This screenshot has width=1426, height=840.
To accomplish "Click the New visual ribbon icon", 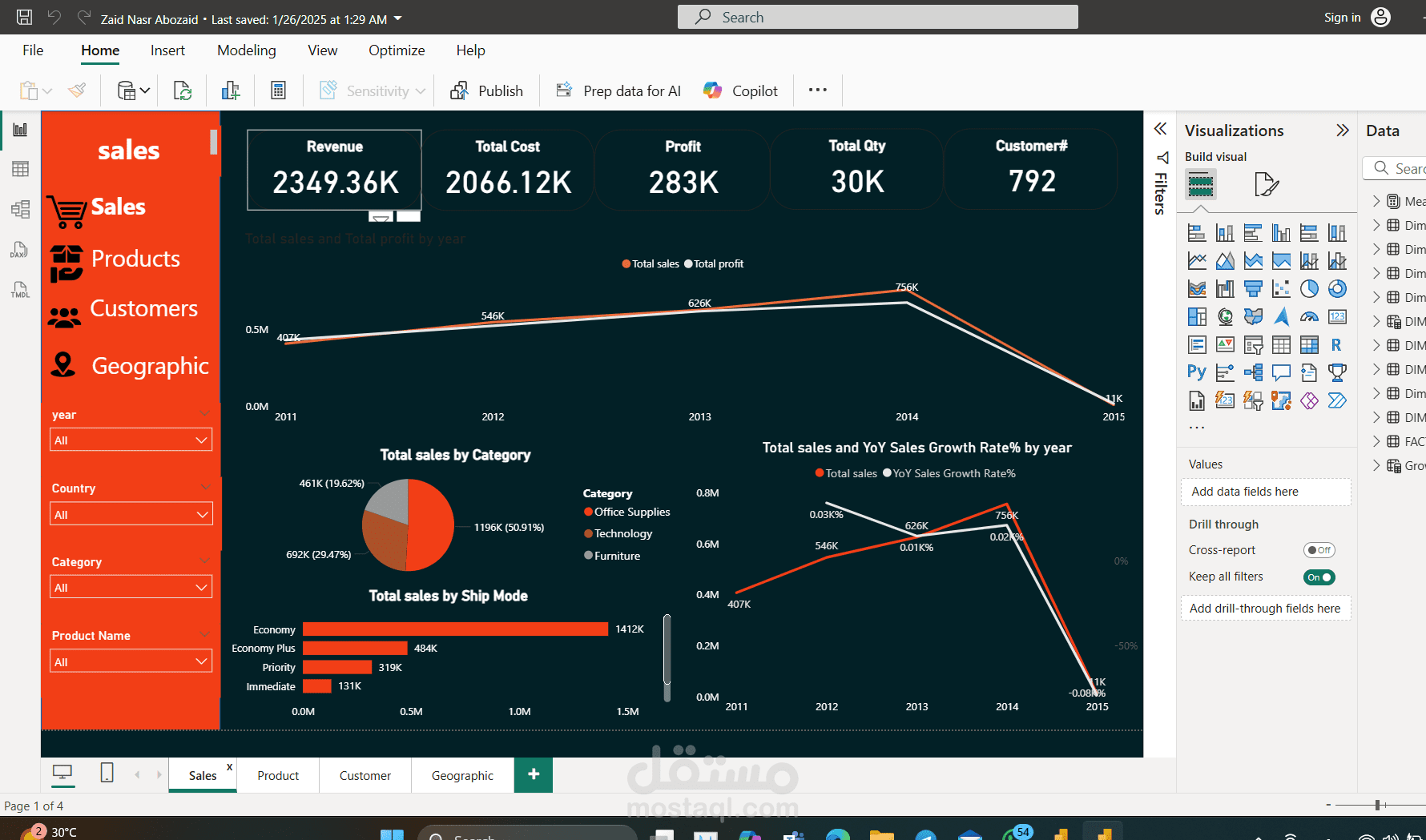I will tap(231, 90).
